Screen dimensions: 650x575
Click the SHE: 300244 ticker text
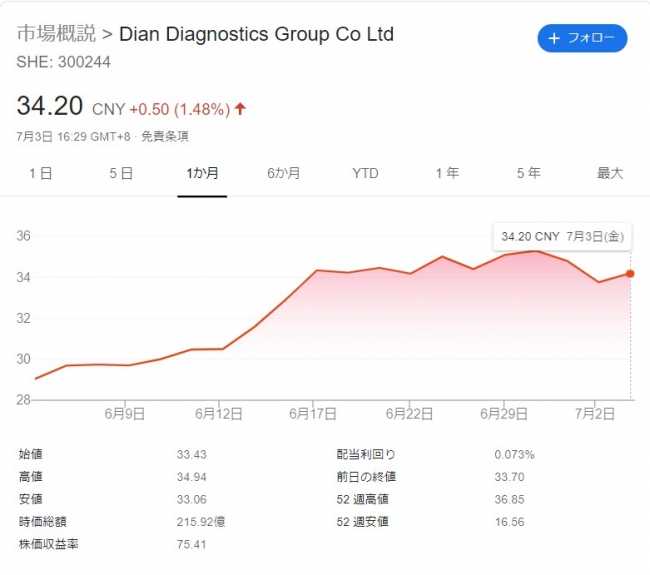[63, 62]
